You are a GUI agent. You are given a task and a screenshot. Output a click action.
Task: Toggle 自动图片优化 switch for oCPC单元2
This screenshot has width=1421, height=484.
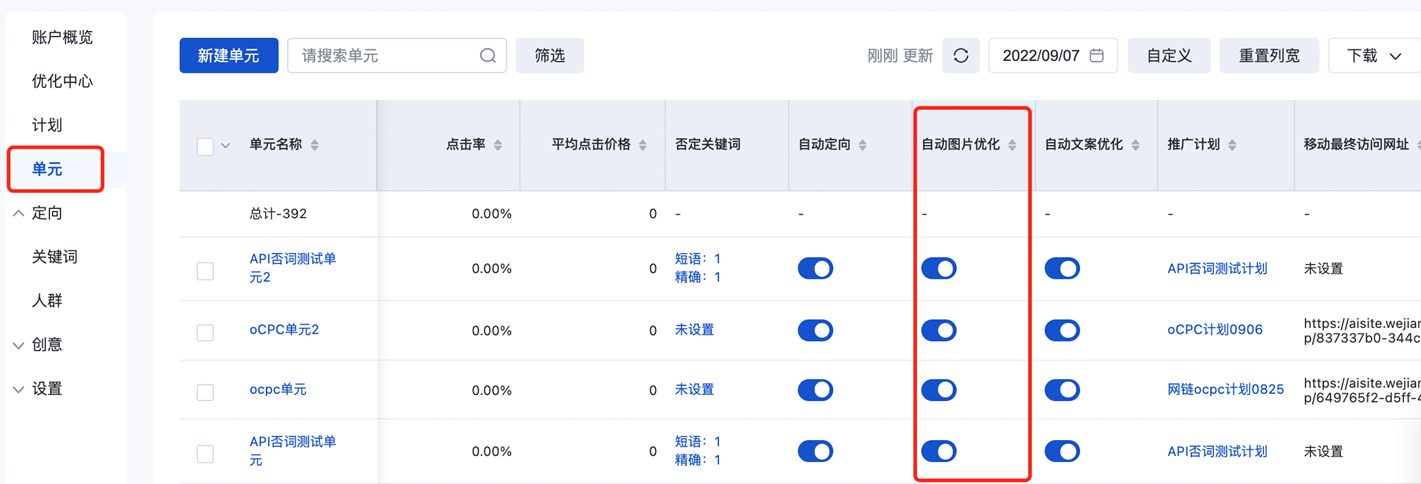938,330
